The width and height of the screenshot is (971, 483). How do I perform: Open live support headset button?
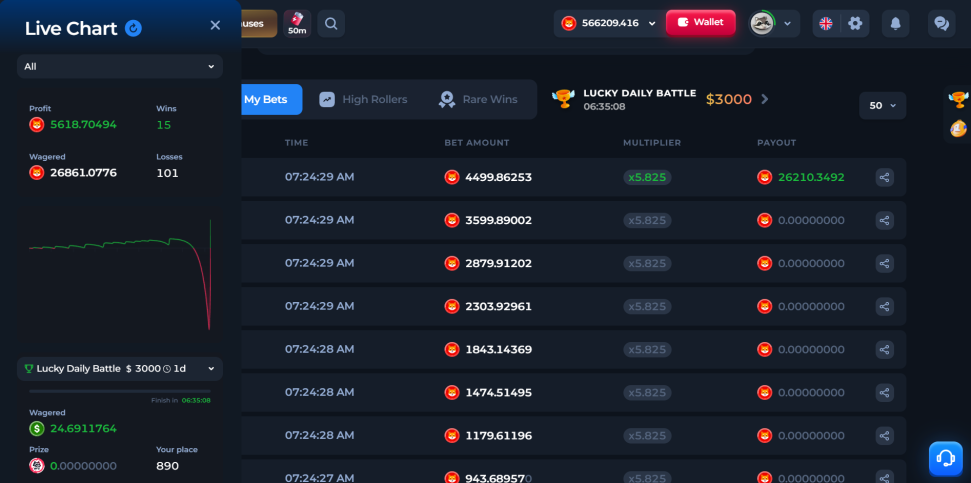pos(946,458)
